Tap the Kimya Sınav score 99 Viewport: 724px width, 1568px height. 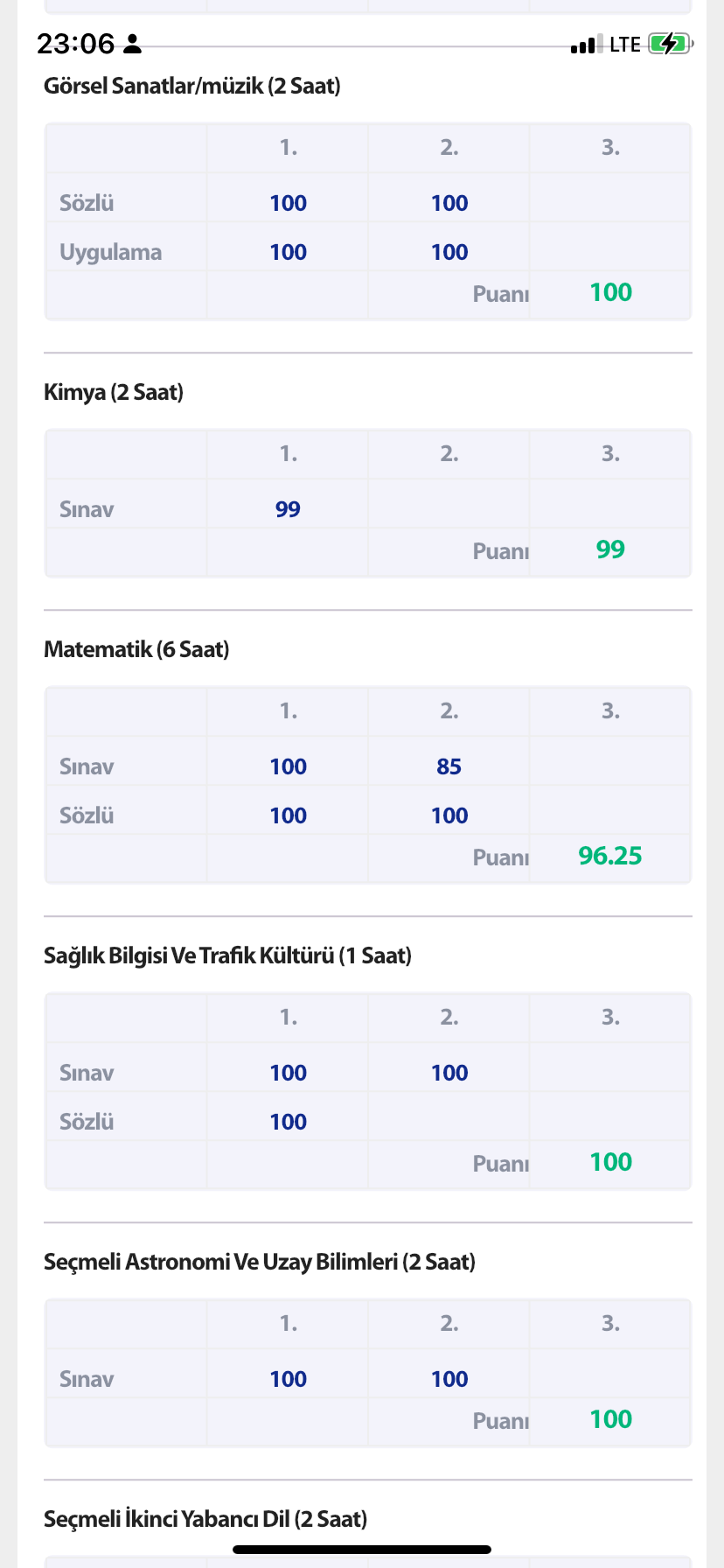pos(288,509)
